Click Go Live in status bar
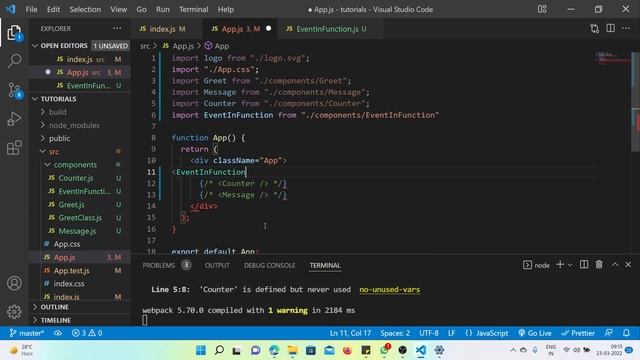Screen dimensions: 640x360 pyautogui.click(x=535, y=333)
